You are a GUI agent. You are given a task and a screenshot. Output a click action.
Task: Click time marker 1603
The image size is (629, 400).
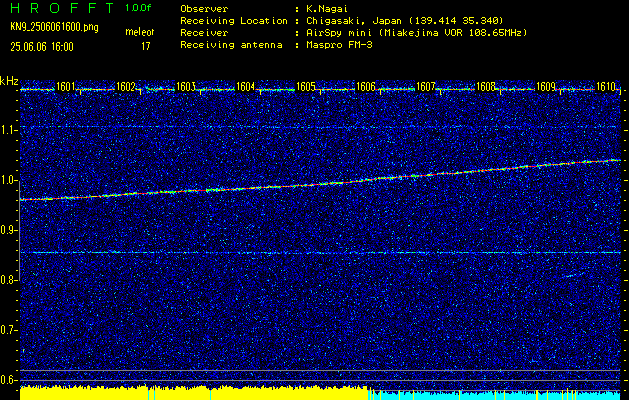tap(186, 86)
